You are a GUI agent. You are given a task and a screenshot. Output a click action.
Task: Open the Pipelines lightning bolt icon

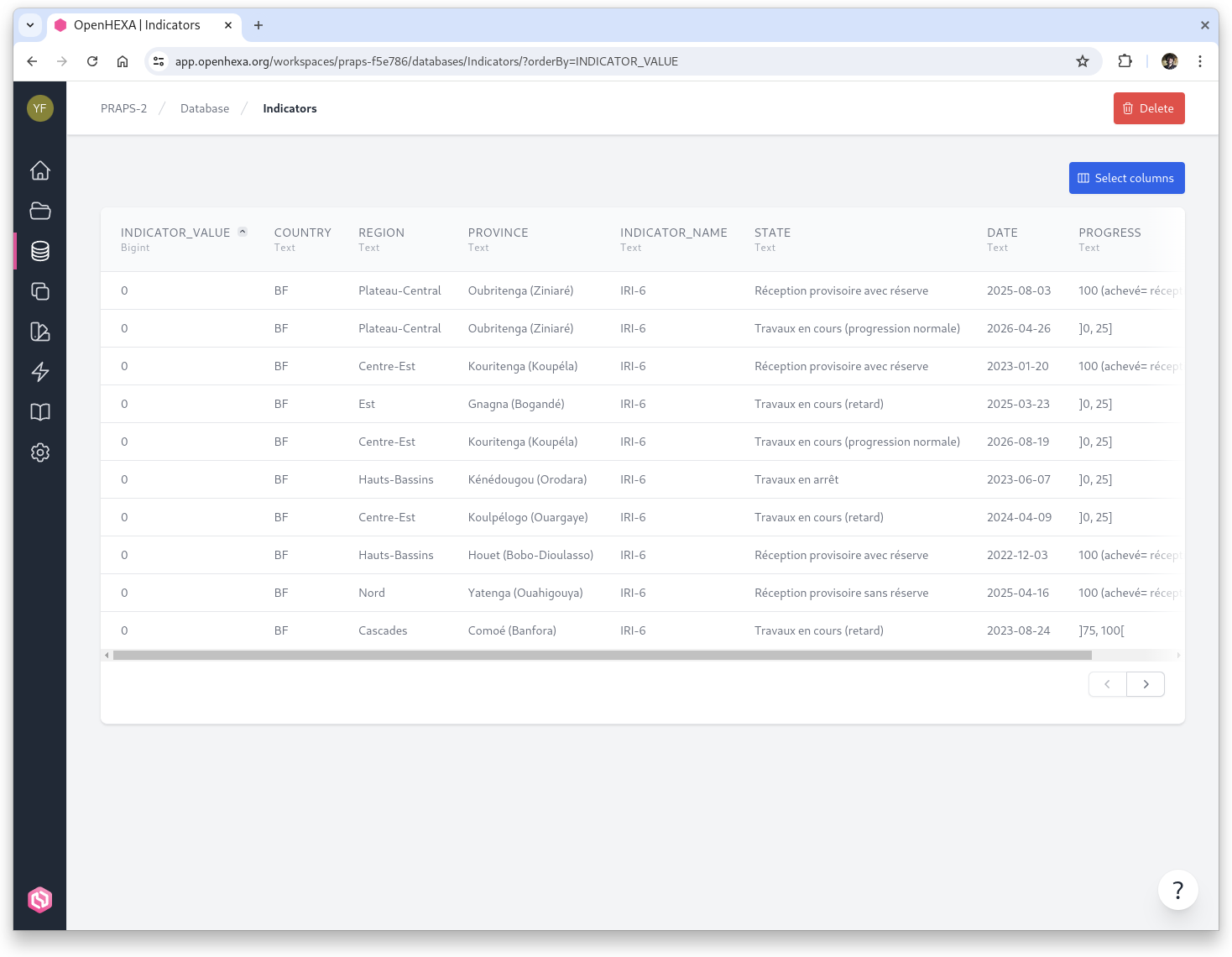[x=39, y=372]
